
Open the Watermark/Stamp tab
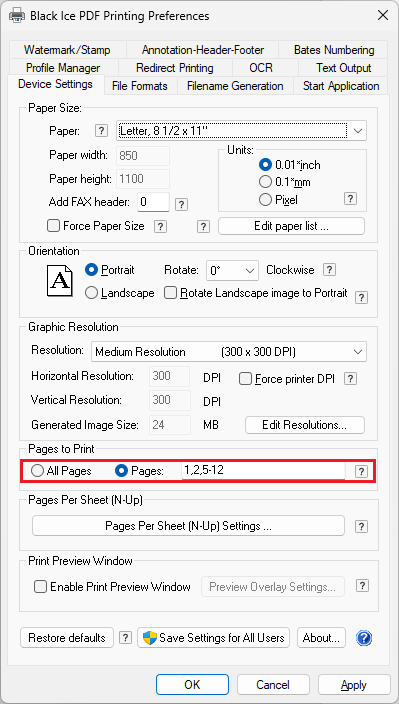pyautogui.click(x=67, y=50)
